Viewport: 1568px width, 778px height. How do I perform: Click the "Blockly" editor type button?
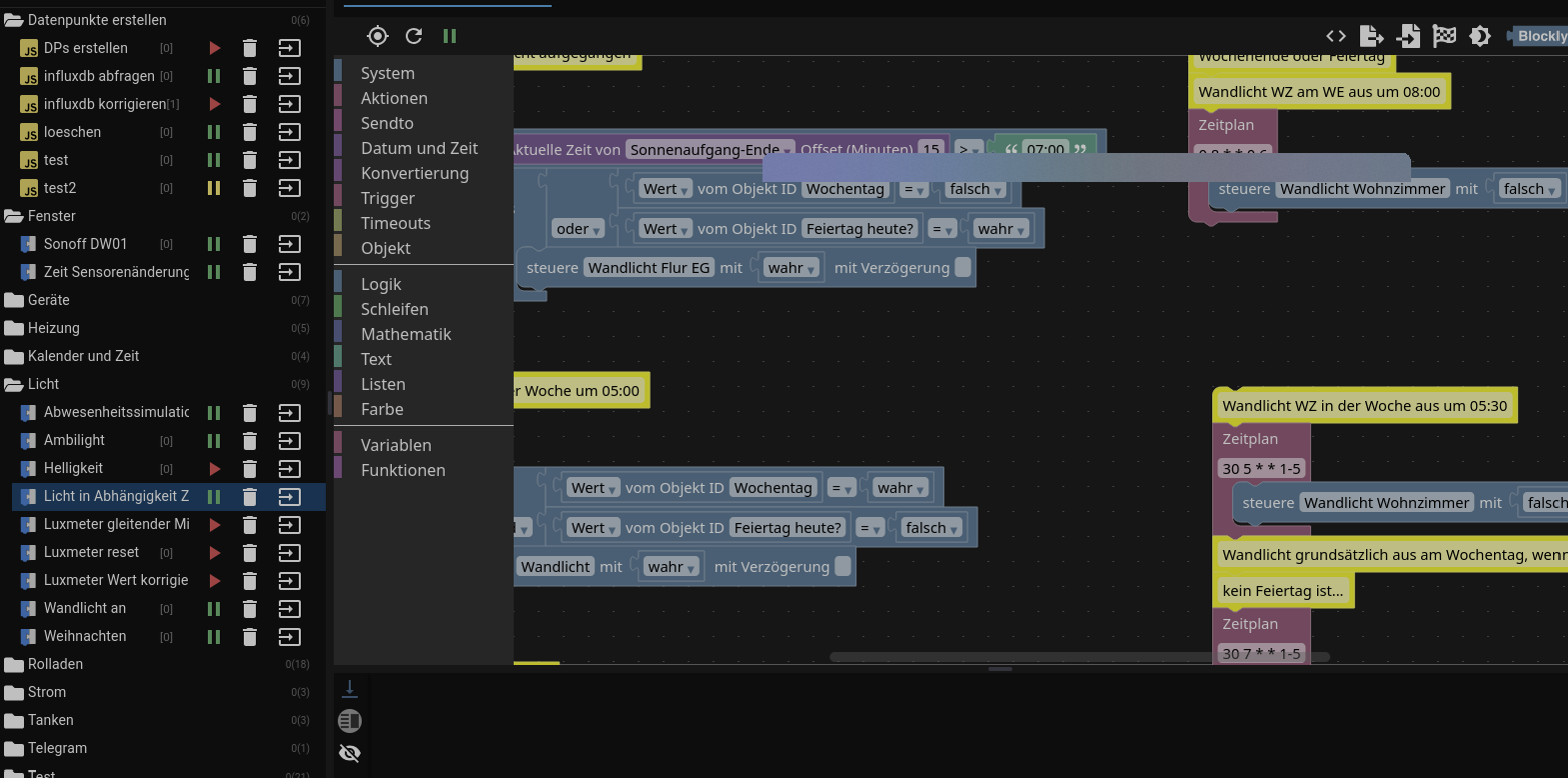[x=1539, y=36]
